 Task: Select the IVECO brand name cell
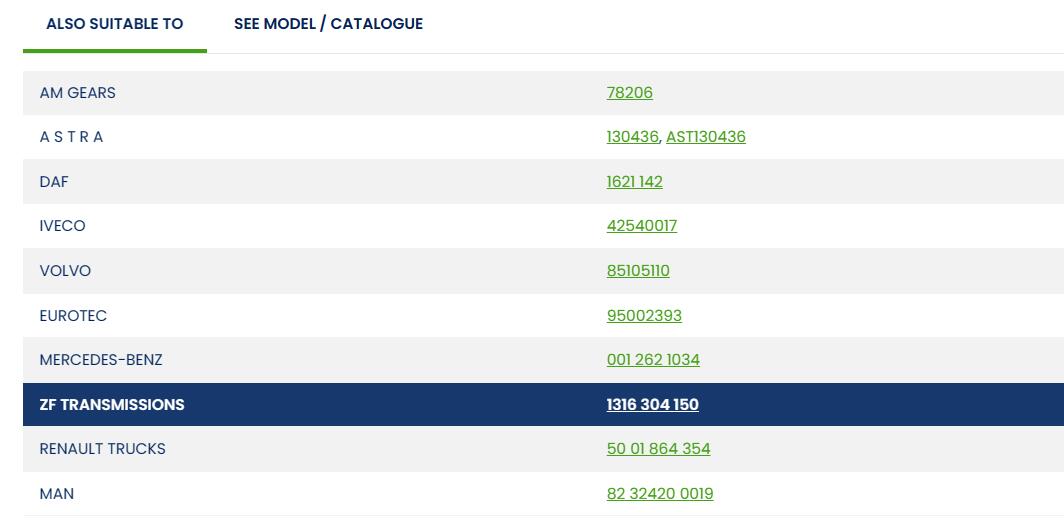[62, 226]
